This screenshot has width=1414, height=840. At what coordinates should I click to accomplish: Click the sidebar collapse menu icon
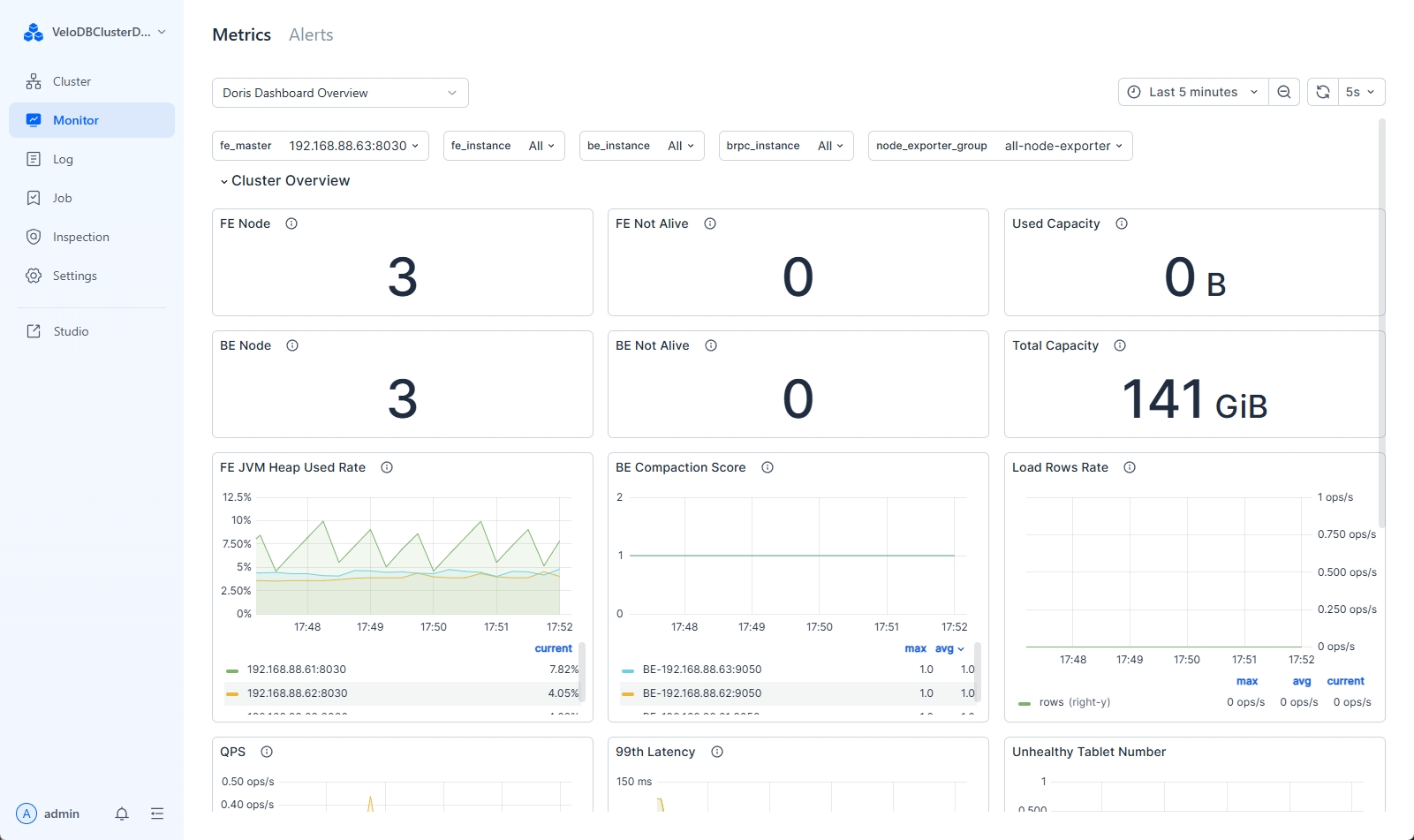[157, 814]
